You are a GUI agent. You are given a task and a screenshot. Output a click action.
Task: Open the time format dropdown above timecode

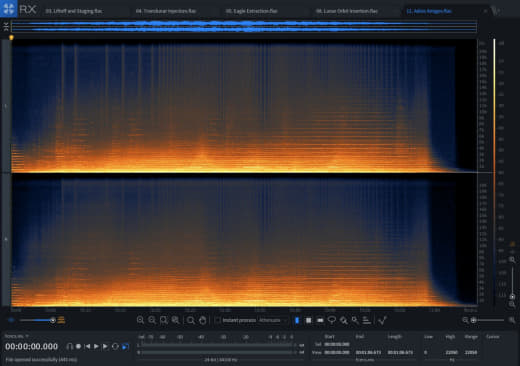point(16,336)
